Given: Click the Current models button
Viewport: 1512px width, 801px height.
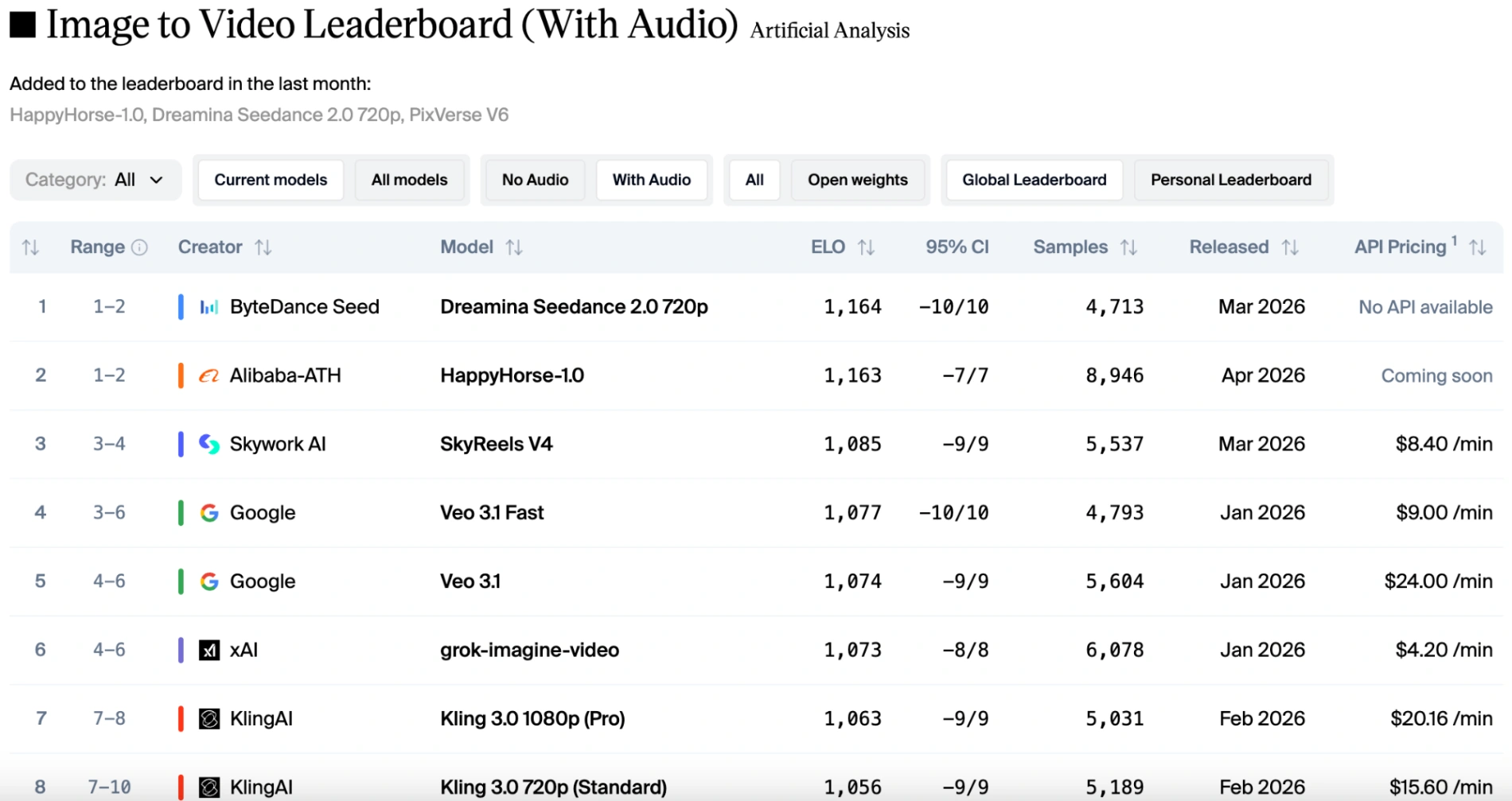Looking at the screenshot, I should pos(271,180).
